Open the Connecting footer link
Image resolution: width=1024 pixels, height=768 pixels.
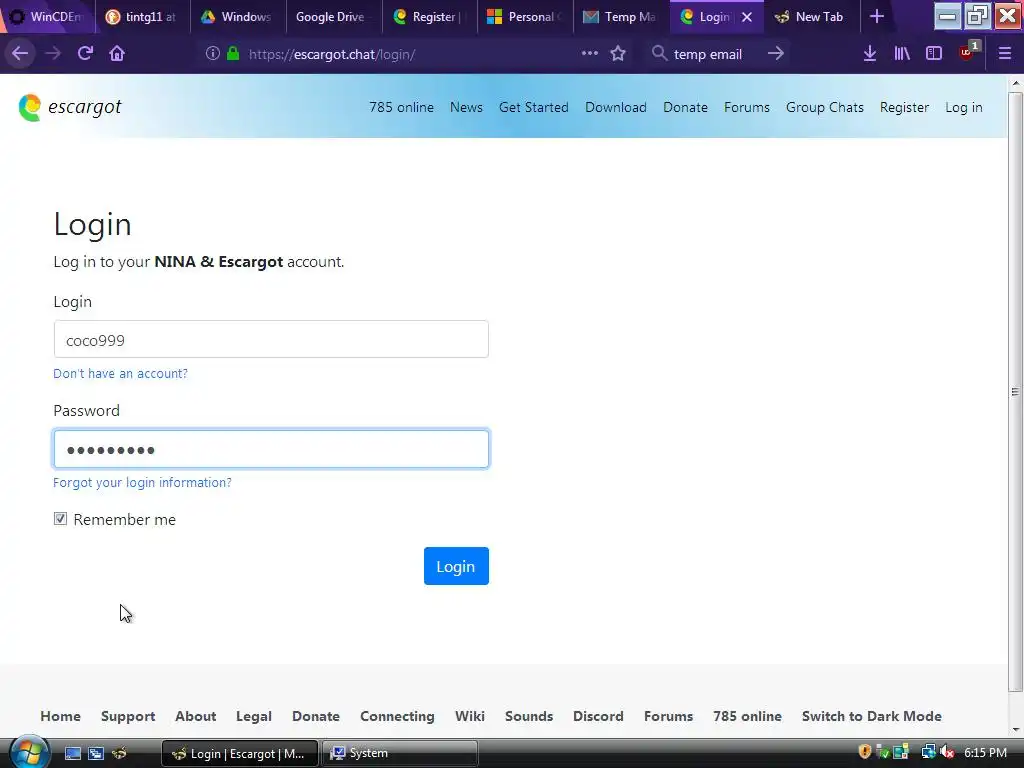397,716
